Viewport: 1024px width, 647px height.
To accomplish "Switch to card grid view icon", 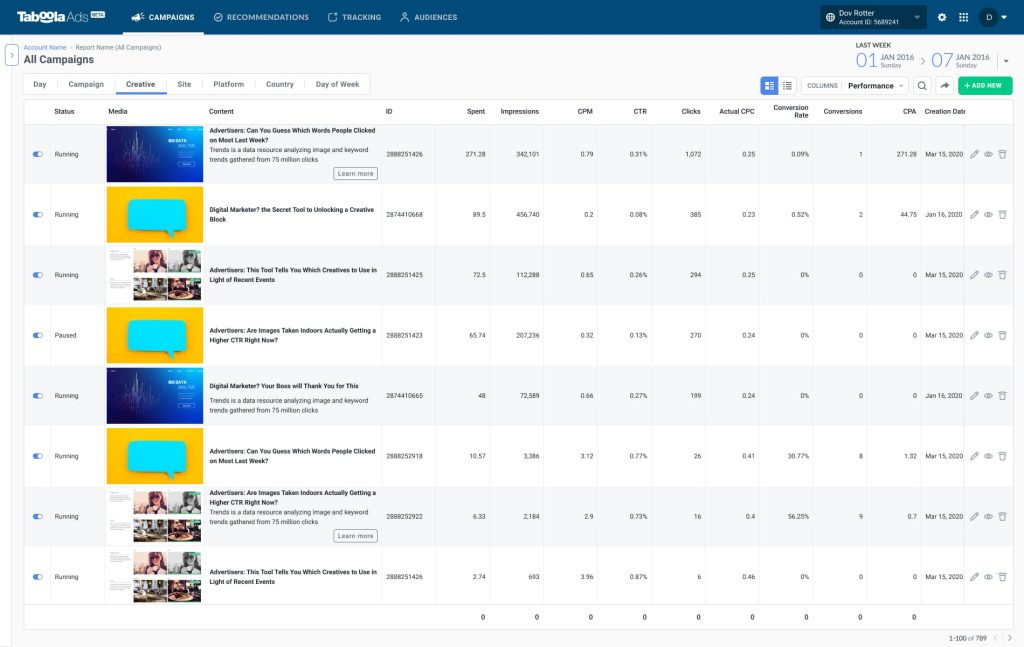I will pyautogui.click(x=769, y=86).
